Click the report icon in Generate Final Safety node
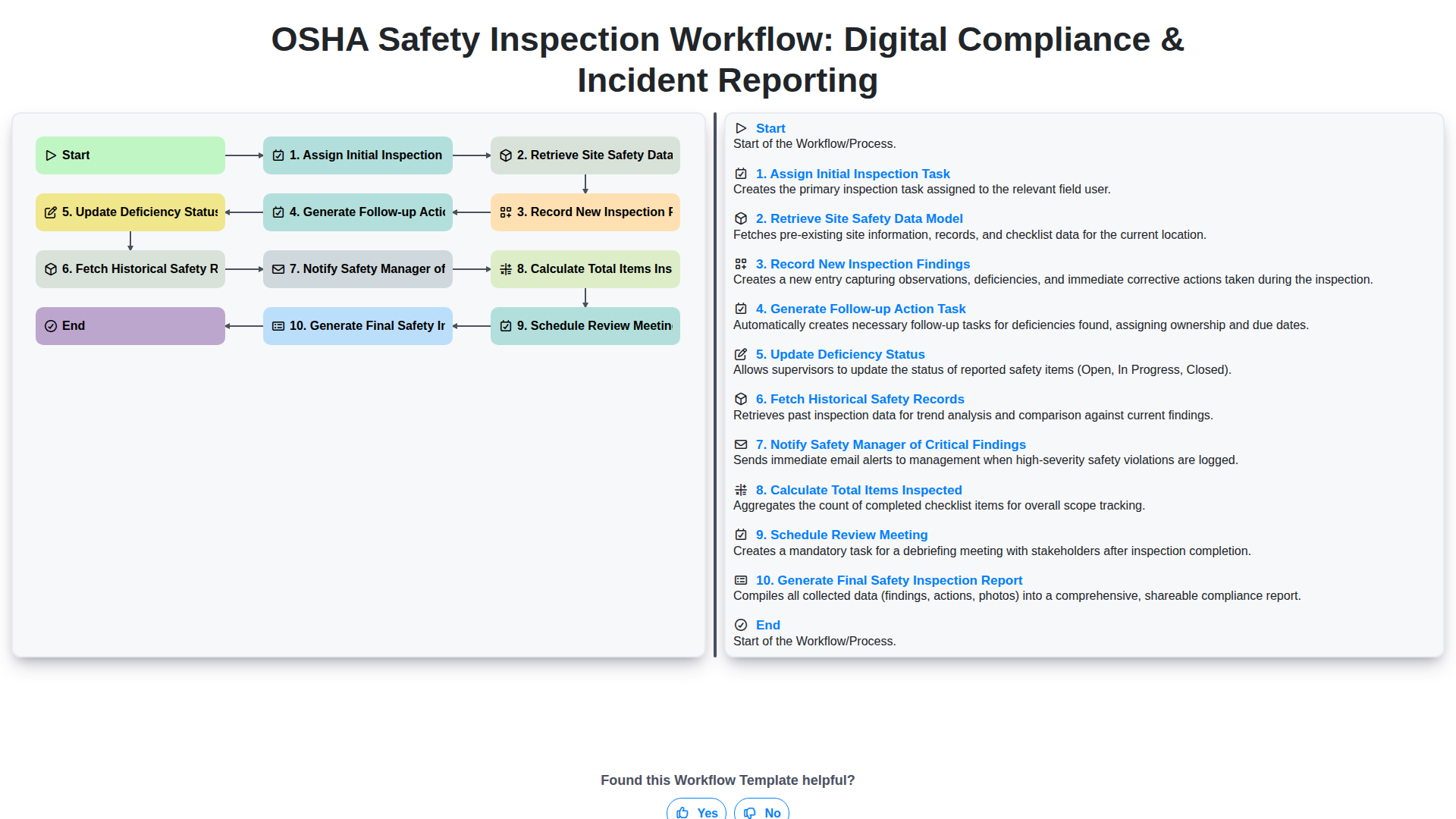The image size is (1456, 819). (278, 326)
